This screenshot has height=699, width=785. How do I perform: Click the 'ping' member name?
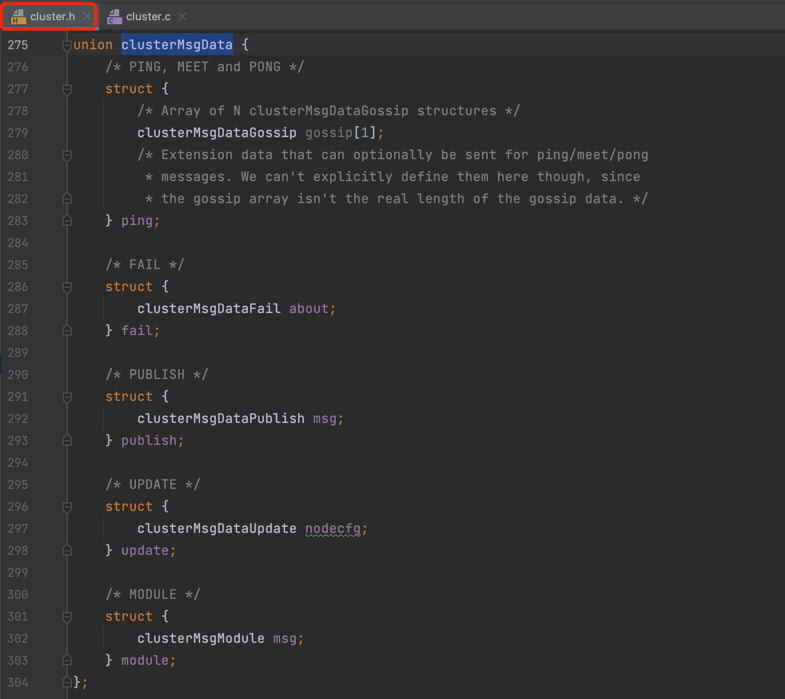(137, 221)
